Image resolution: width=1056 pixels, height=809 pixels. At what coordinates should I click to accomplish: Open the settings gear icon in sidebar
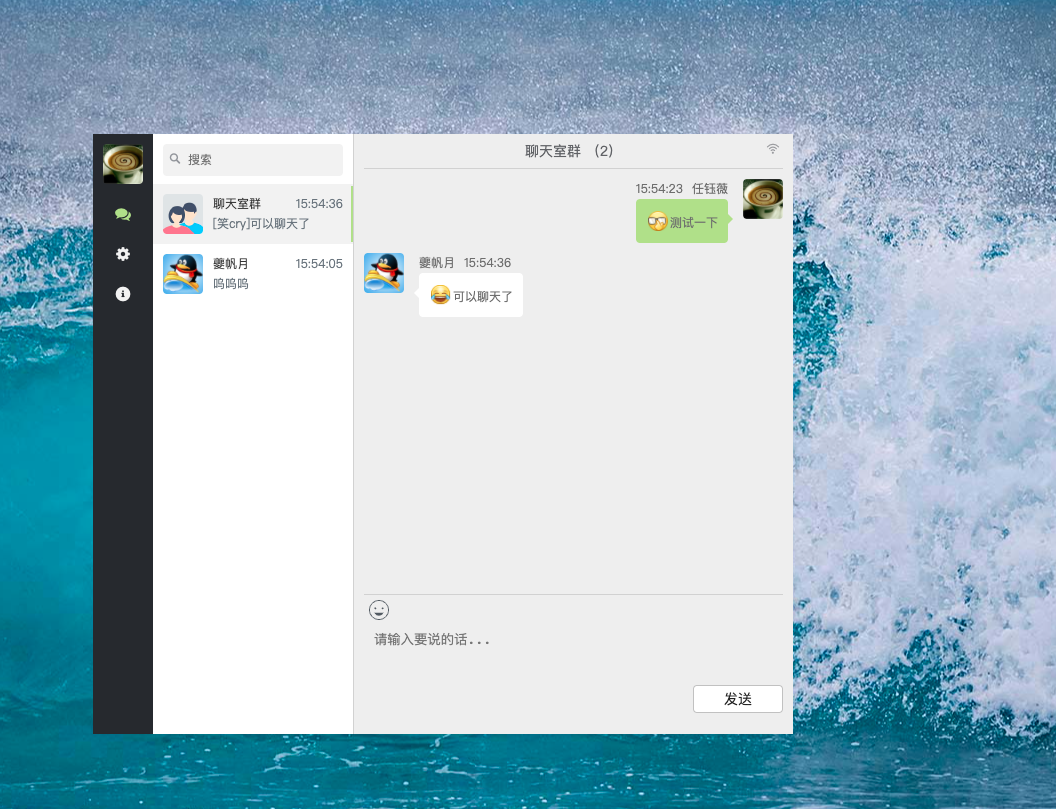(x=122, y=254)
